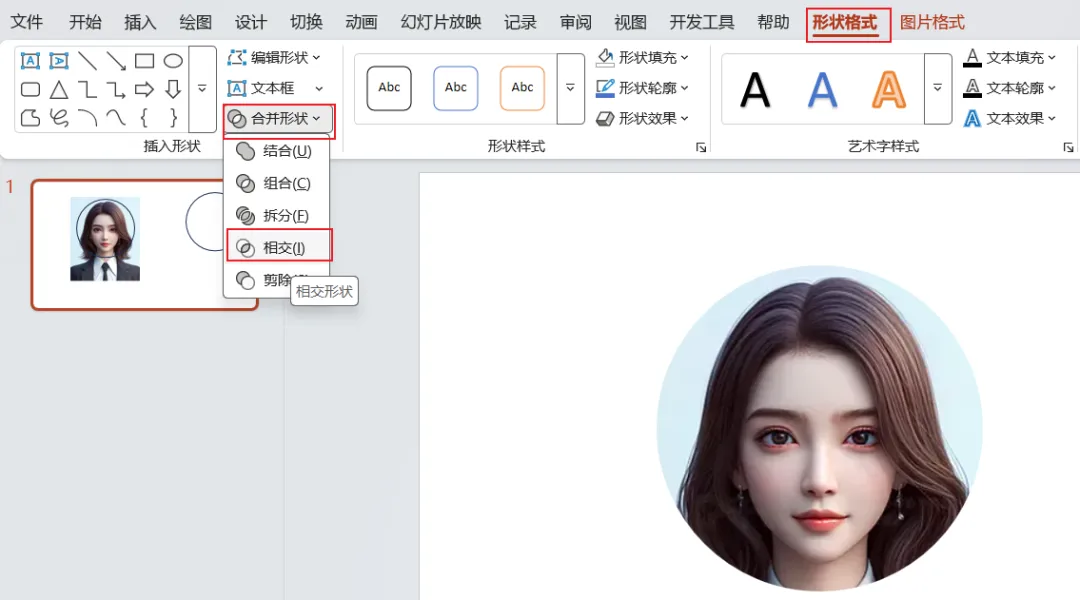Switch to the 审阅 tab

[576, 23]
